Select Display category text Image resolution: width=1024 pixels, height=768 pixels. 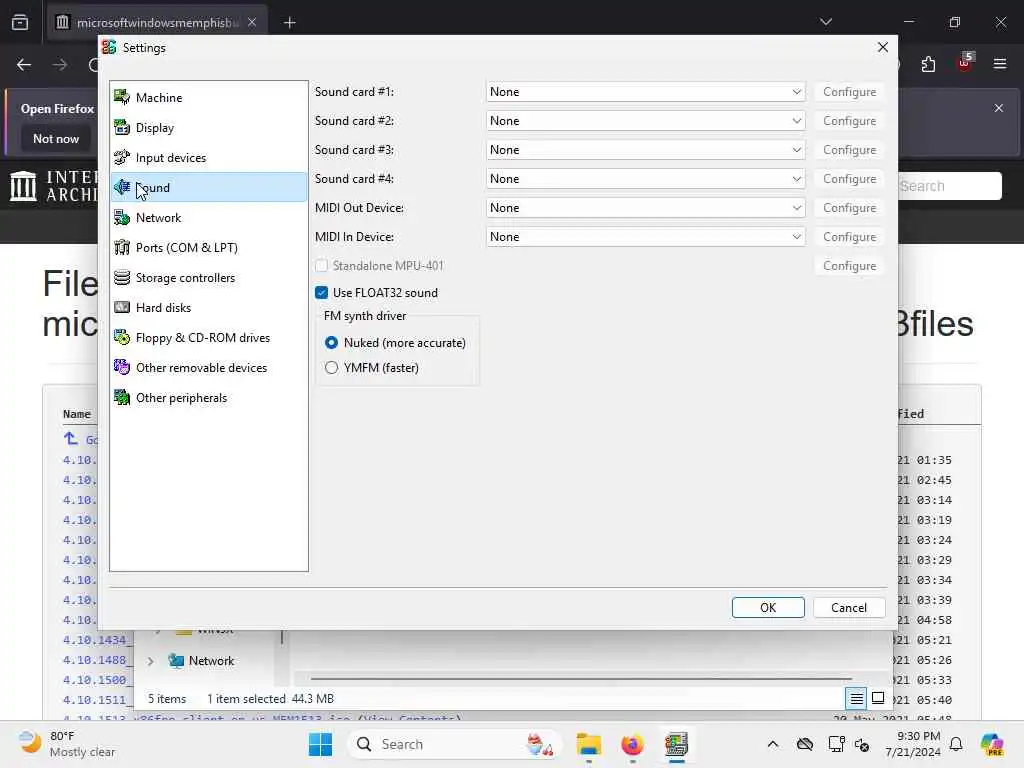point(155,127)
